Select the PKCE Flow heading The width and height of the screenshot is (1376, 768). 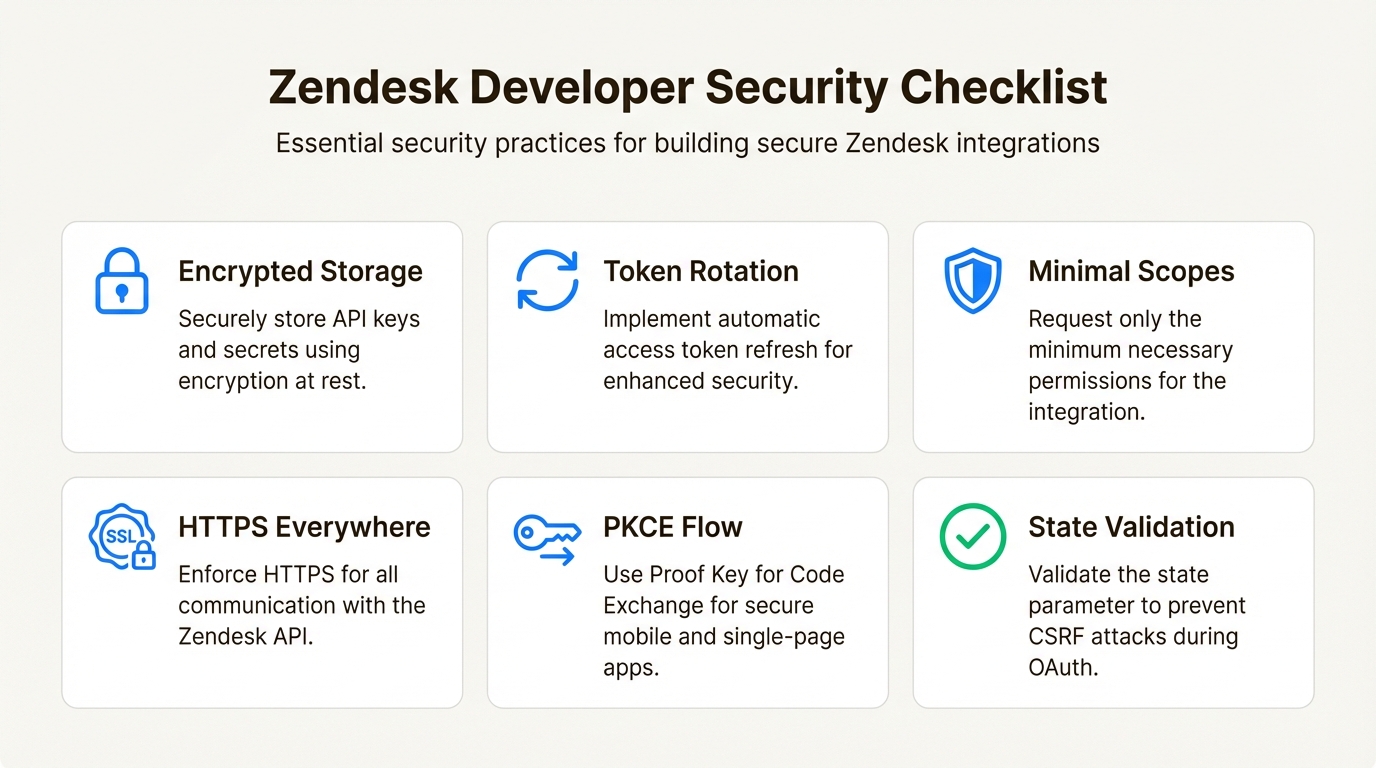pos(672,527)
